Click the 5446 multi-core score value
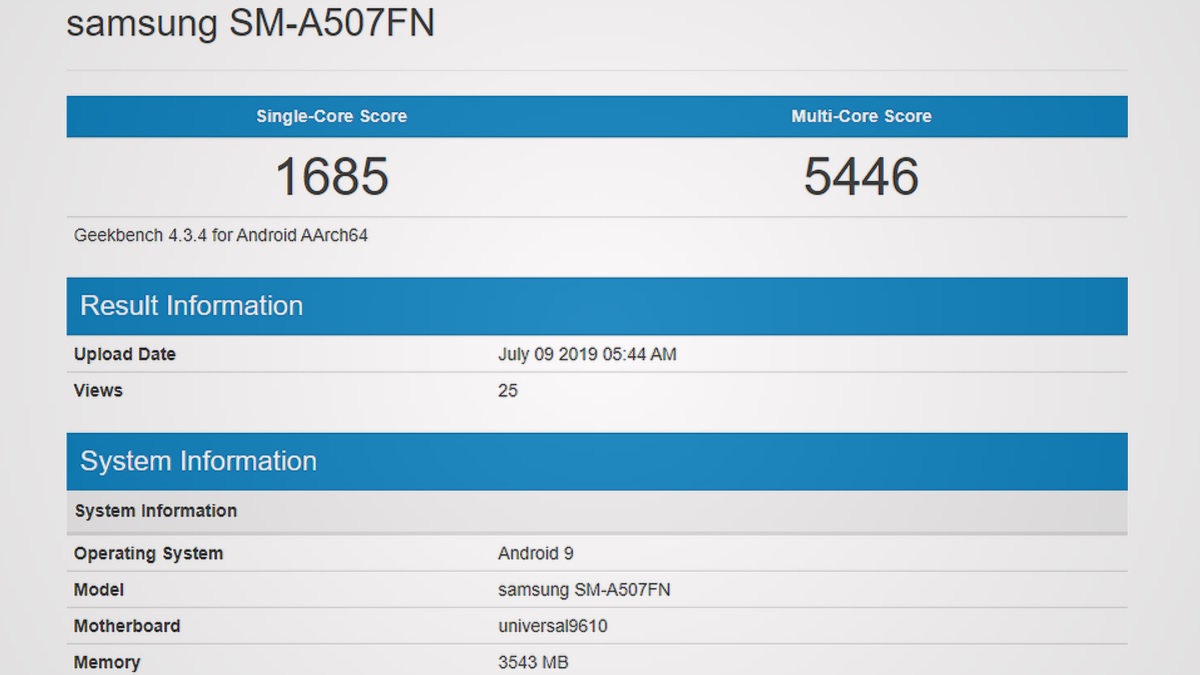This screenshot has height=675, width=1200. (861, 177)
